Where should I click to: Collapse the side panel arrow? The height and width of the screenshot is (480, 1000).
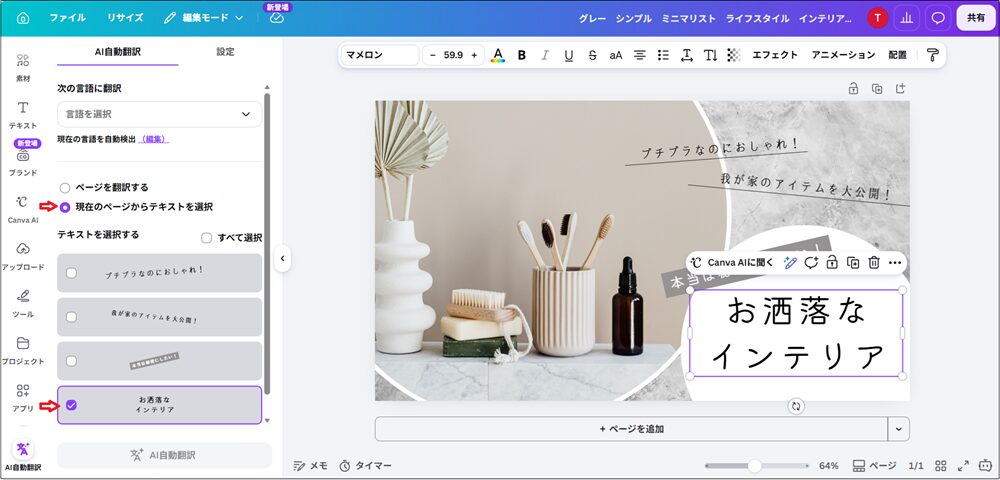coord(283,258)
